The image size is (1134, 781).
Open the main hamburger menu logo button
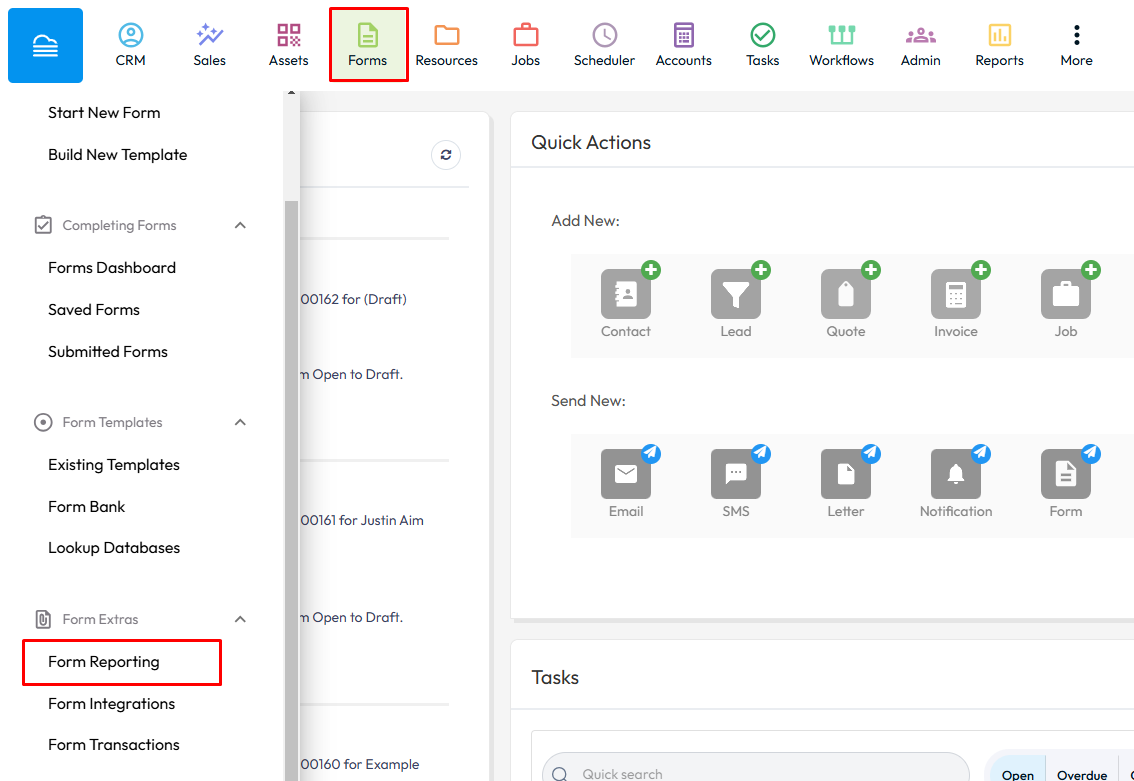point(46,46)
